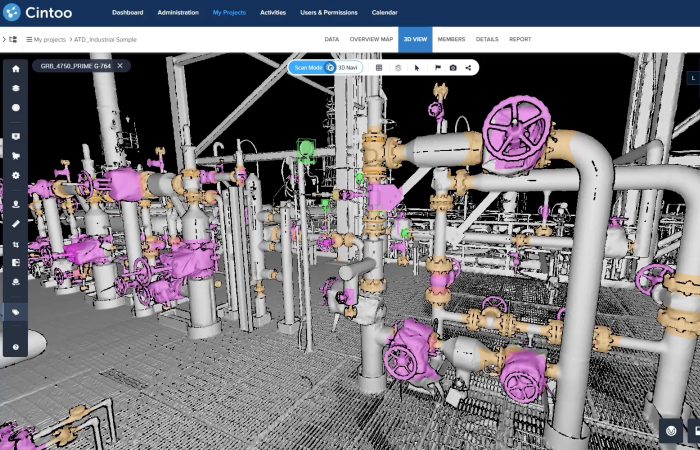Open the My projects breadcrumb menu

[x=50, y=39]
